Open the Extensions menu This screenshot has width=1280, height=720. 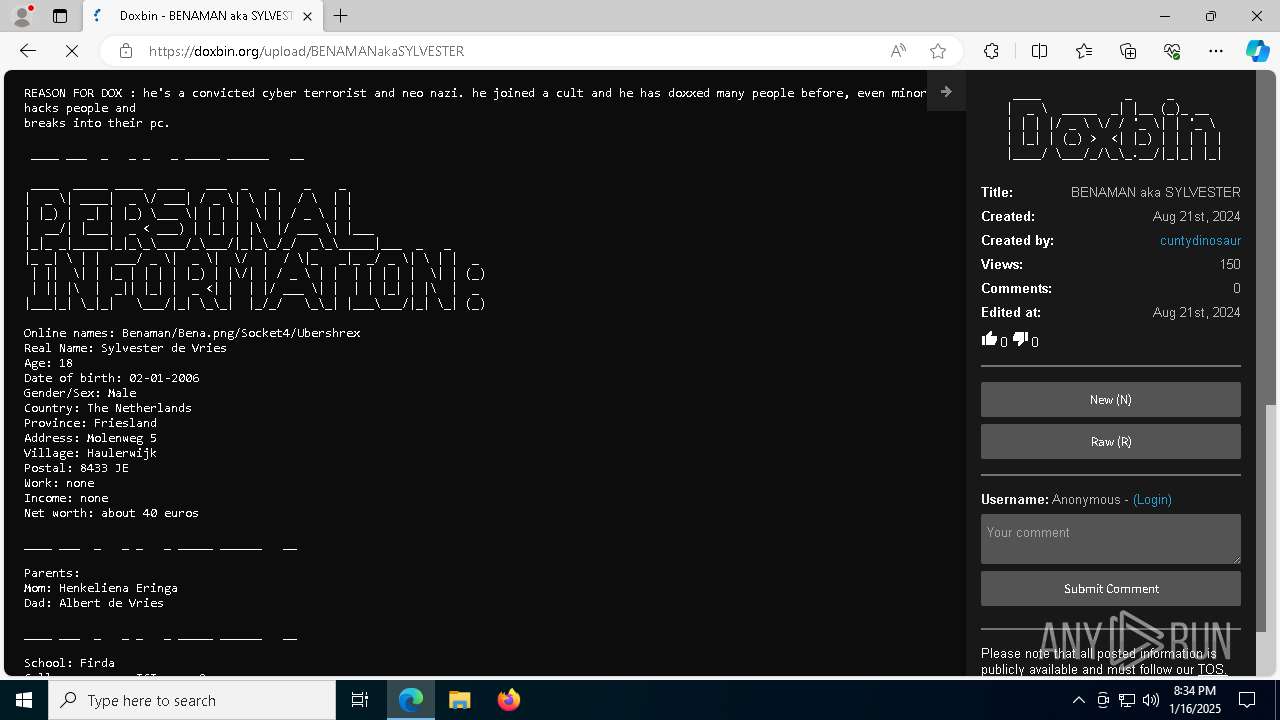pyautogui.click(x=991, y=51)
